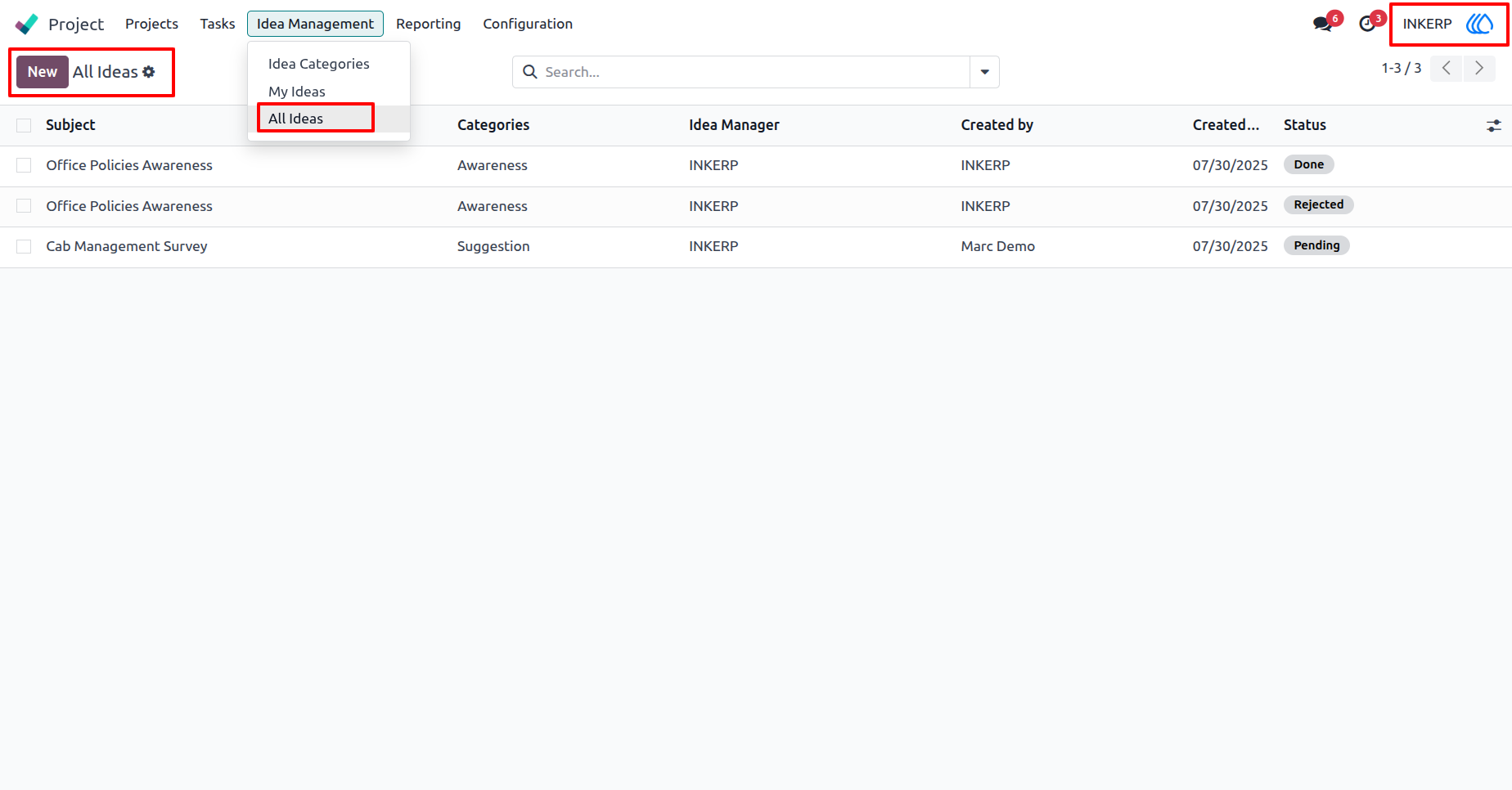This screenshot has width=1512, height=790.
Task: Select the Done Office Policies Awareness row checkbox
Action: [x=24, y=165]
